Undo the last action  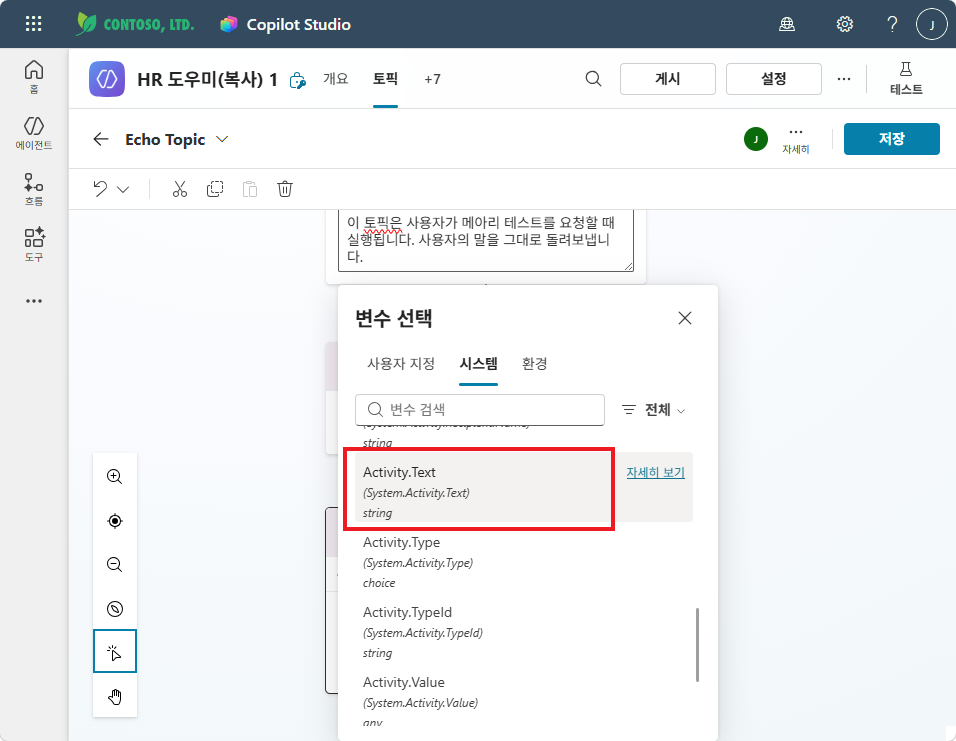point(101,189)
